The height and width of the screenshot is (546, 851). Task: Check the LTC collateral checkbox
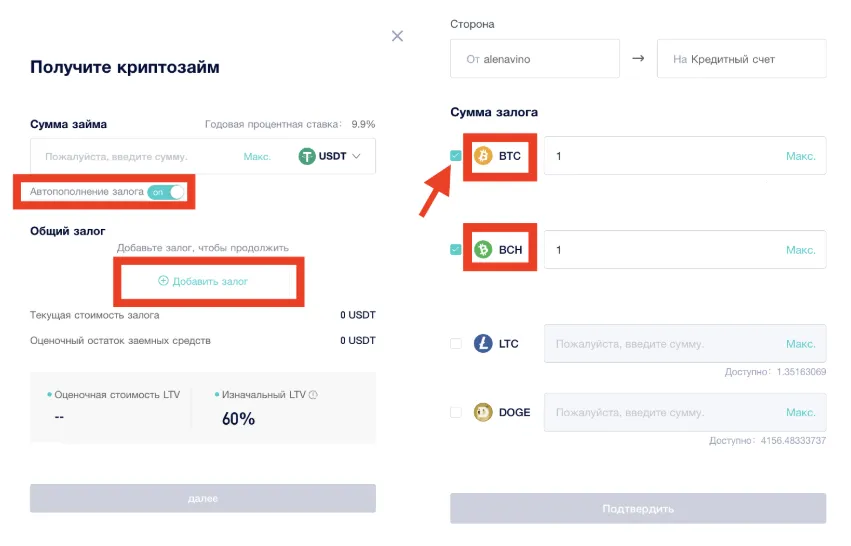456,343
